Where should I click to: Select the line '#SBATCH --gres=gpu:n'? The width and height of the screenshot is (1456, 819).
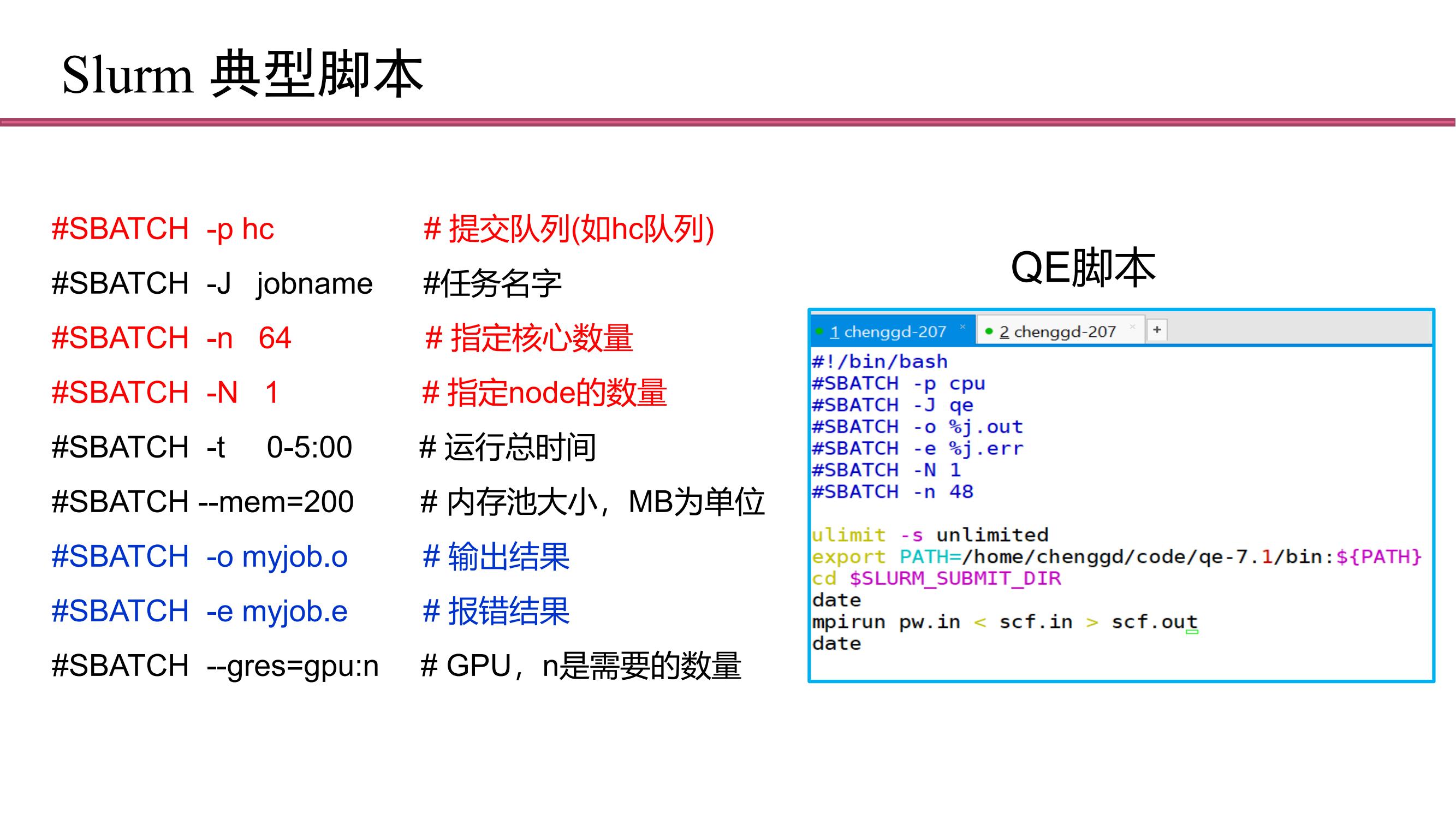point(215,666)
